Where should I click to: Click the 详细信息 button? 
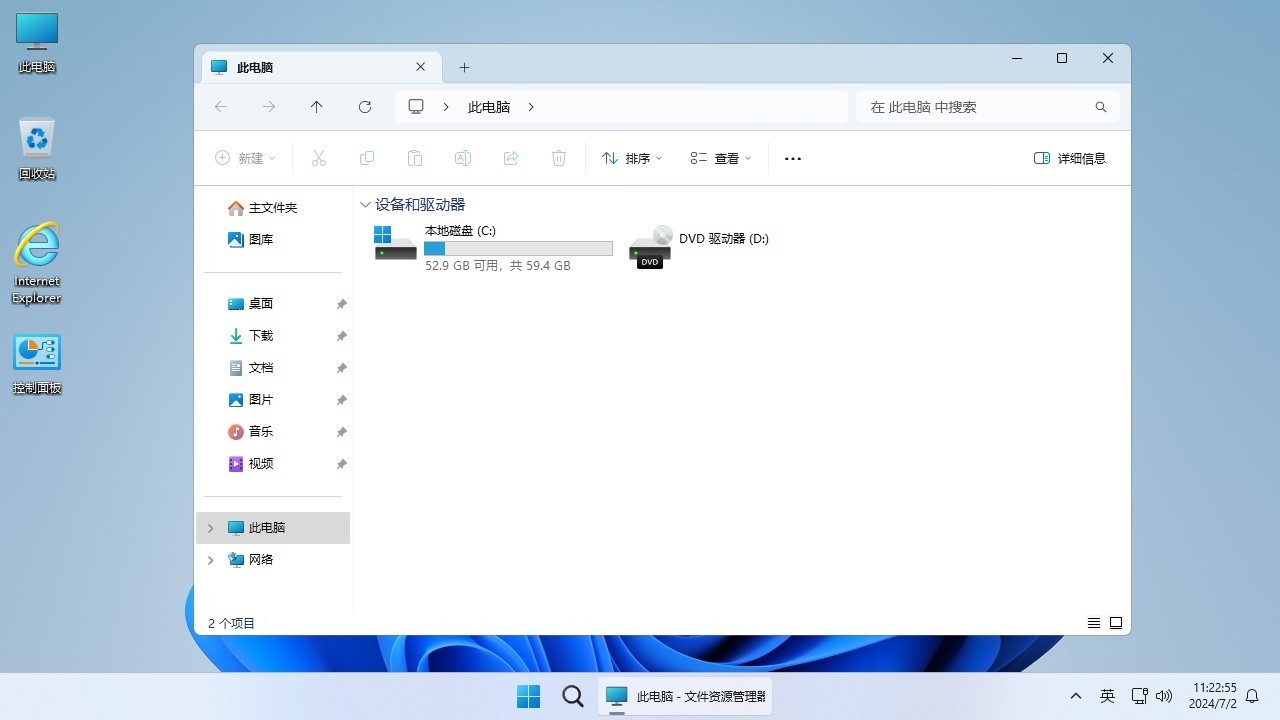pos(1069,158)
